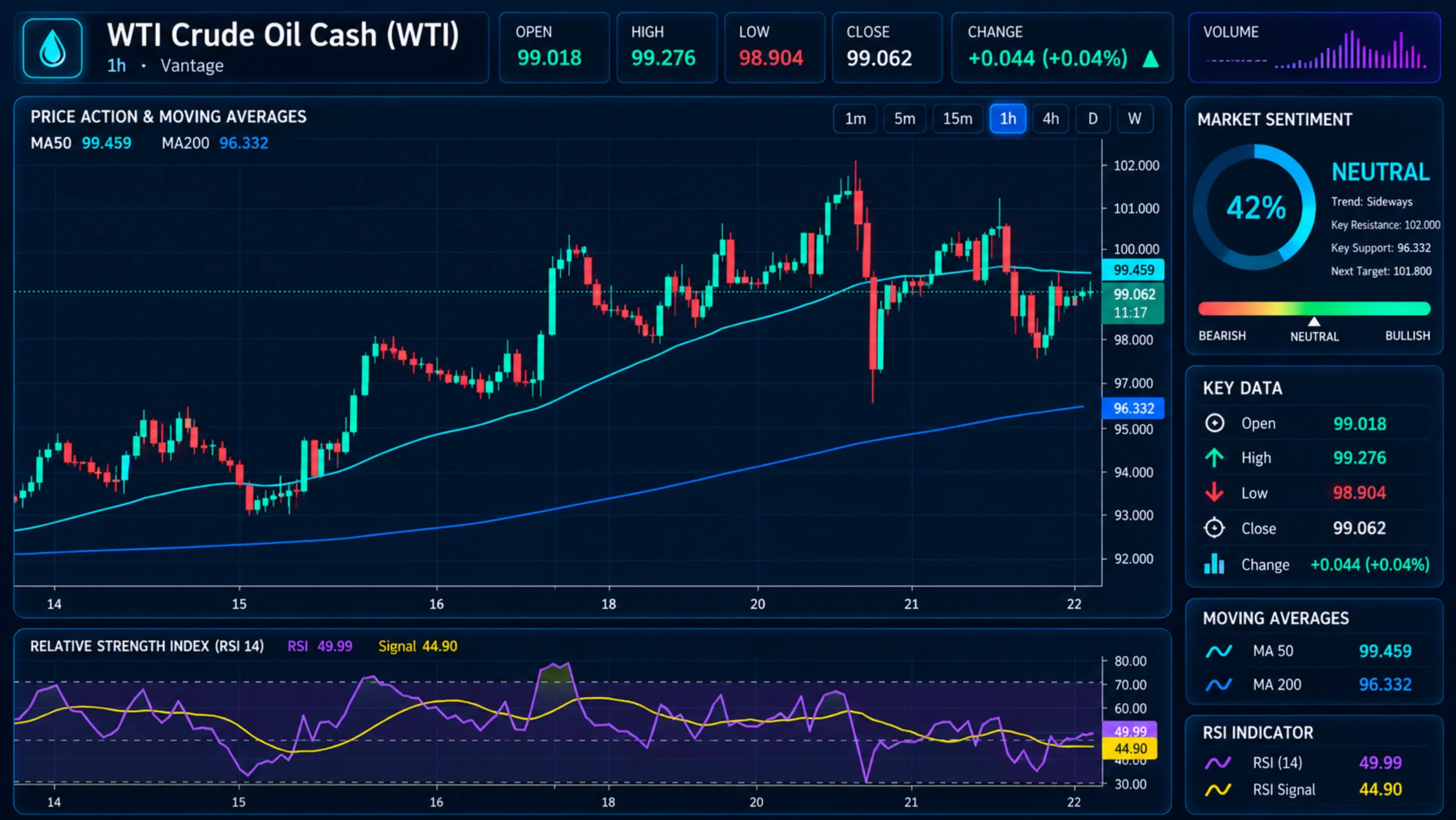
Task: Select the W weekly timeframe
Action: [x=1135, y=118]
